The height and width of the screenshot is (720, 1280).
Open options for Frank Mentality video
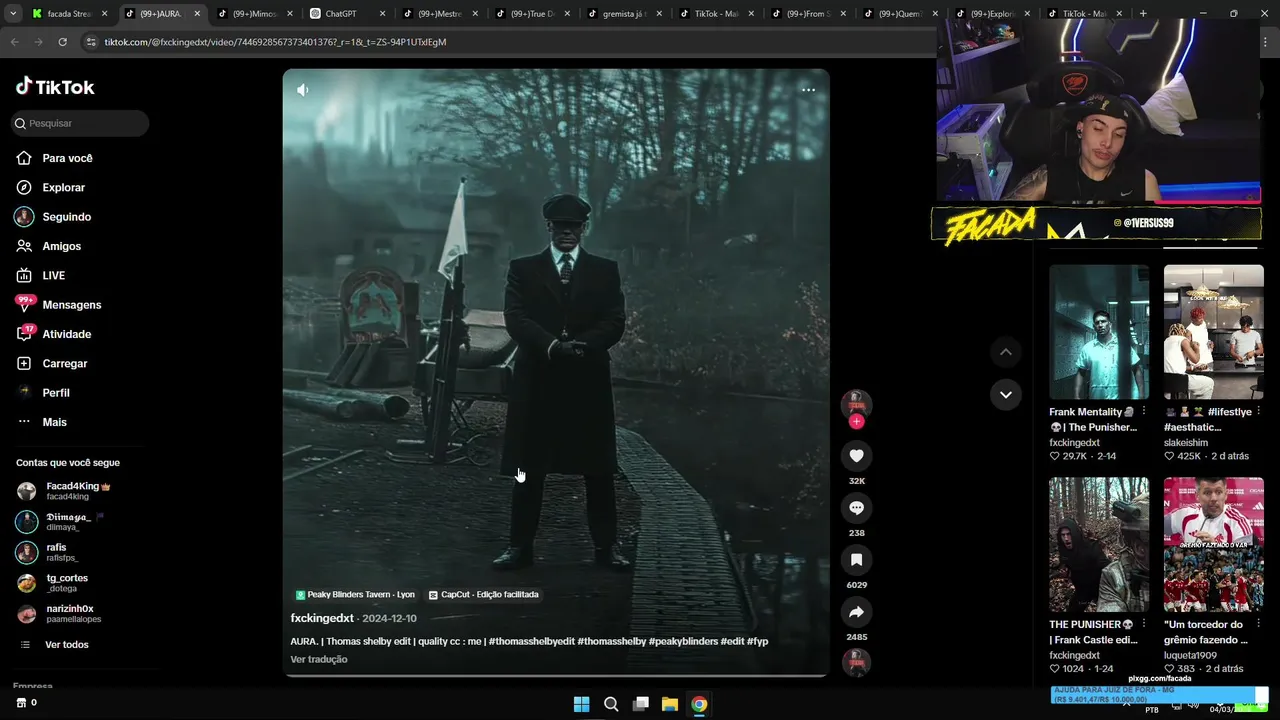click(1143, 412)
